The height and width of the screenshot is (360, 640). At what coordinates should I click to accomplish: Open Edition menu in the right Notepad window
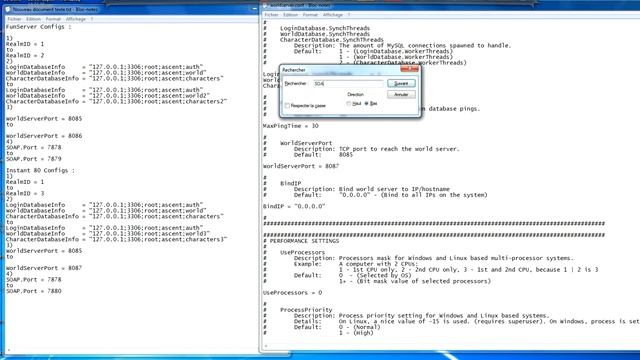pos(290,15)
